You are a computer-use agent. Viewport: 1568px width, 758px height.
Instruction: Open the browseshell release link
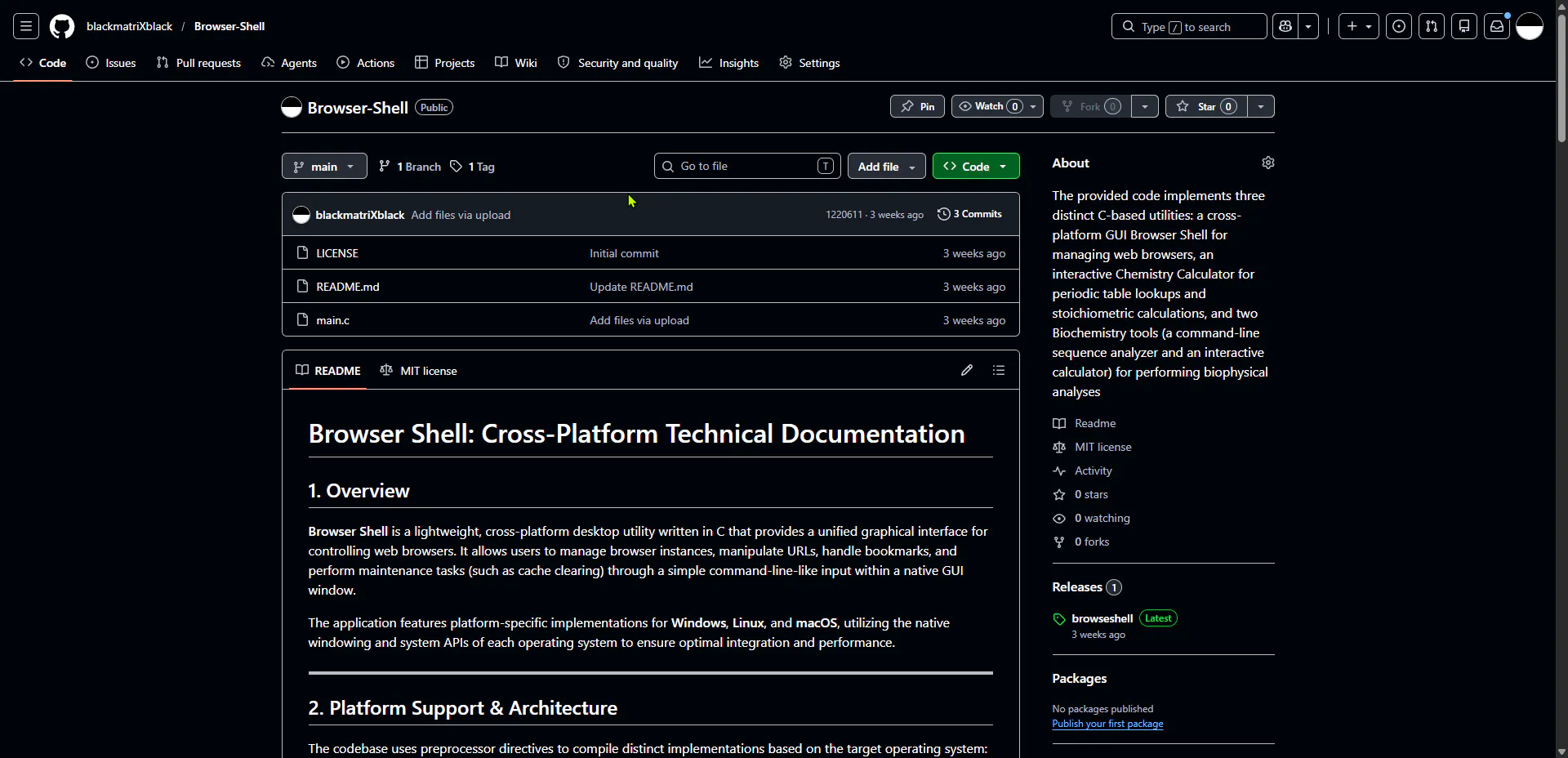pos(1102,618)
